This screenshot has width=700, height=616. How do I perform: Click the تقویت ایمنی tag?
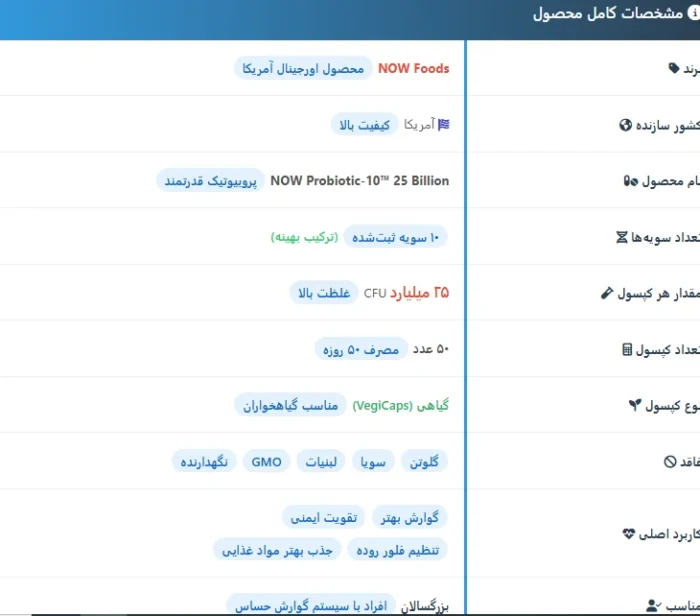[x=324, y=517]
